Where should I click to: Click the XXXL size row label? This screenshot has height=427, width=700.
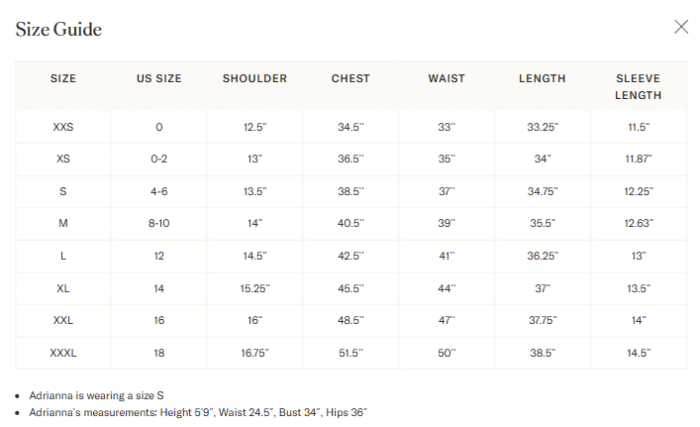[63, 353]
